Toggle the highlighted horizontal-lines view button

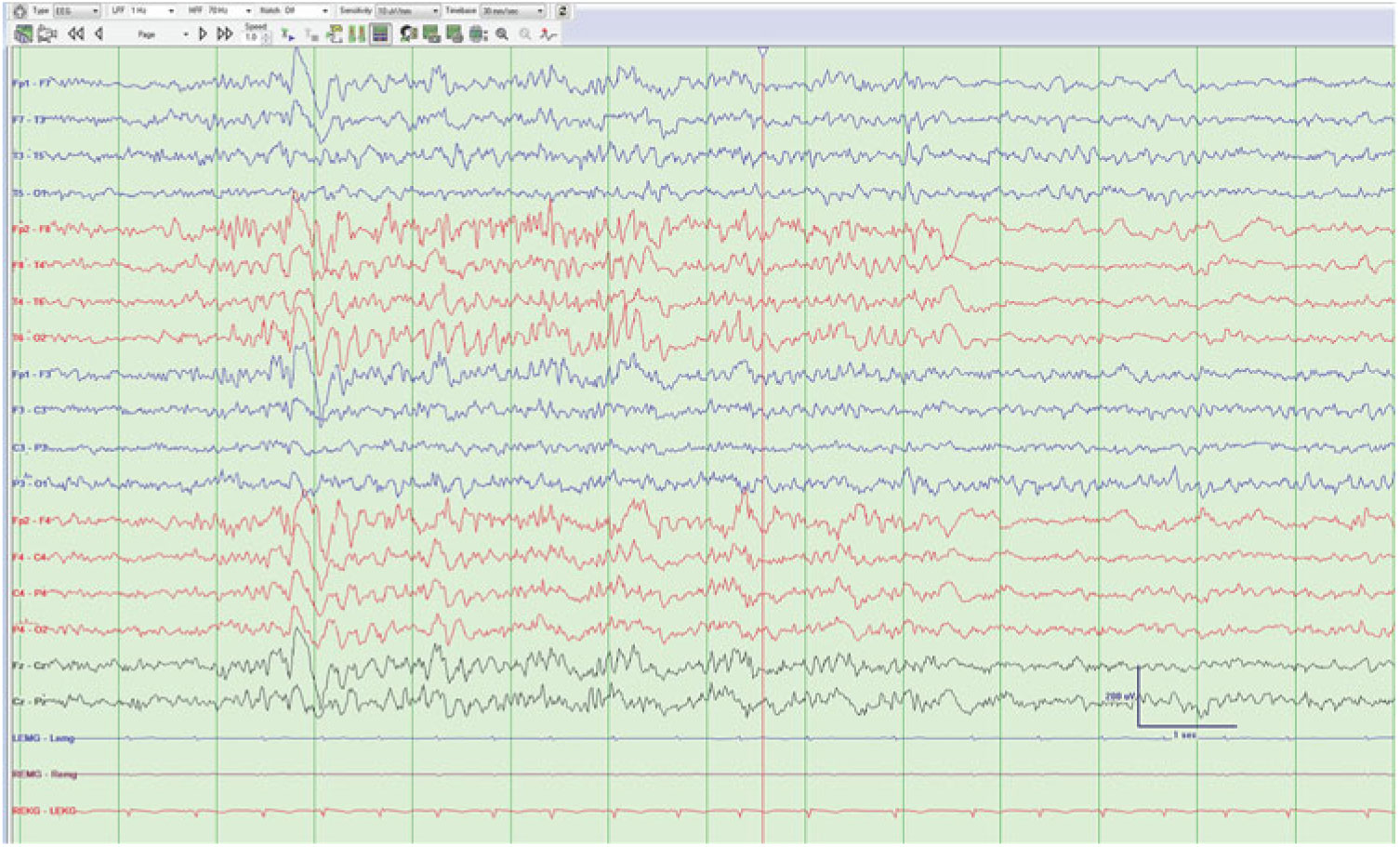[x=380, y=34]
